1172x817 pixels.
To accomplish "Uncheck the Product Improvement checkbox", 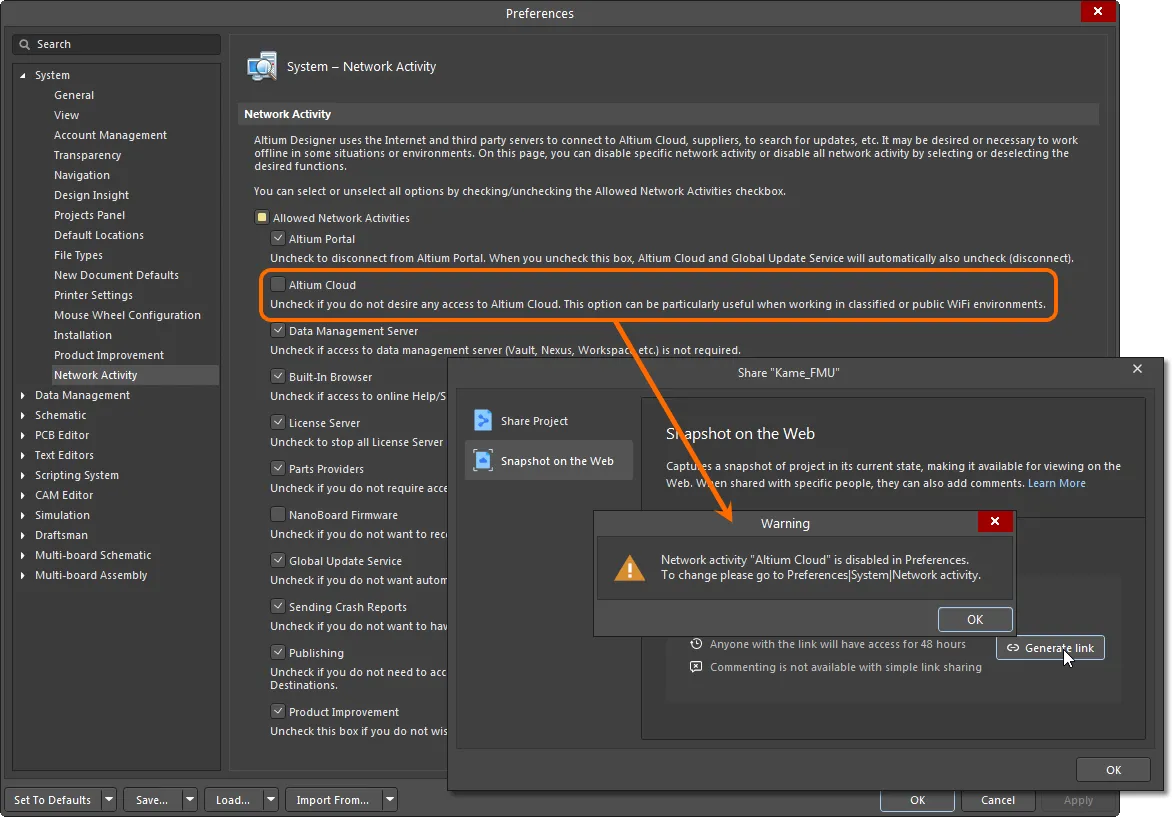I will (278, 711).
